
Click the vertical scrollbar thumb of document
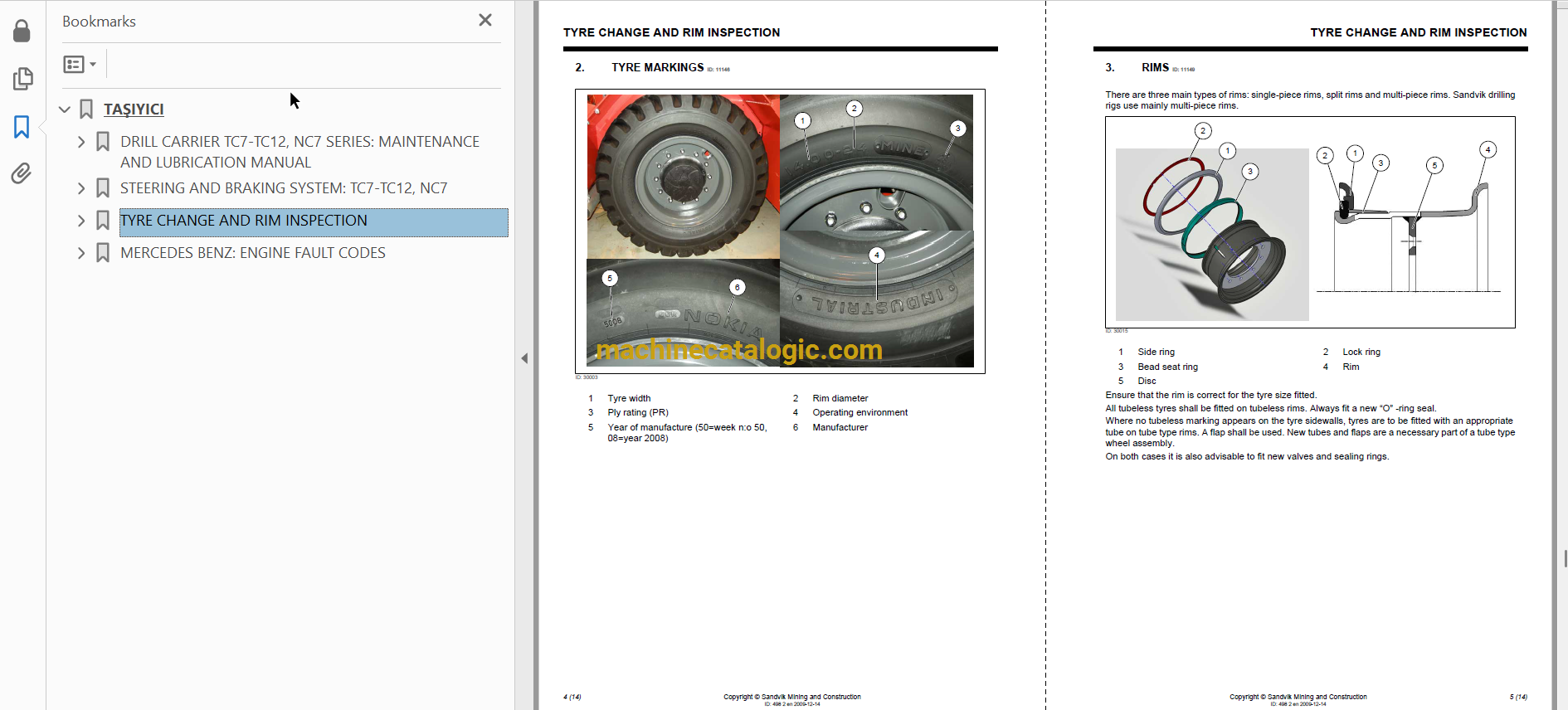[x=1565, y=558]
